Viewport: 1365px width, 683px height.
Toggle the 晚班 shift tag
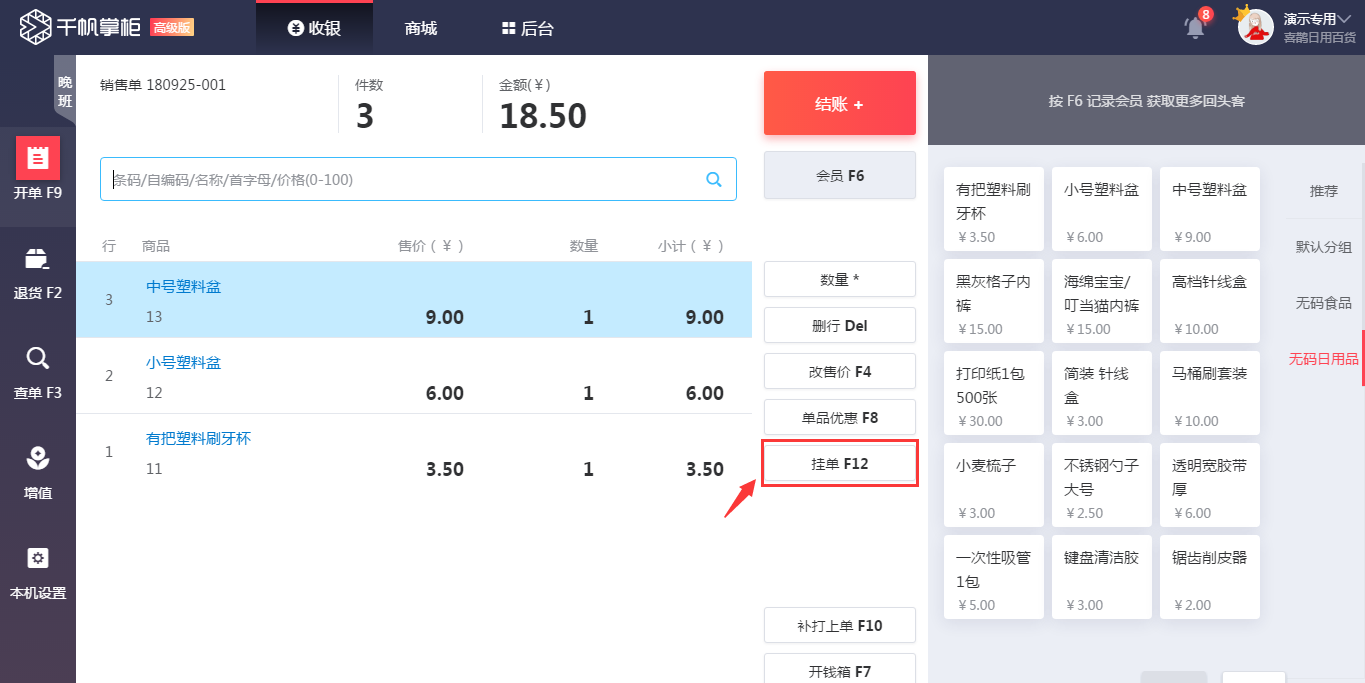(x=65, y=91)
